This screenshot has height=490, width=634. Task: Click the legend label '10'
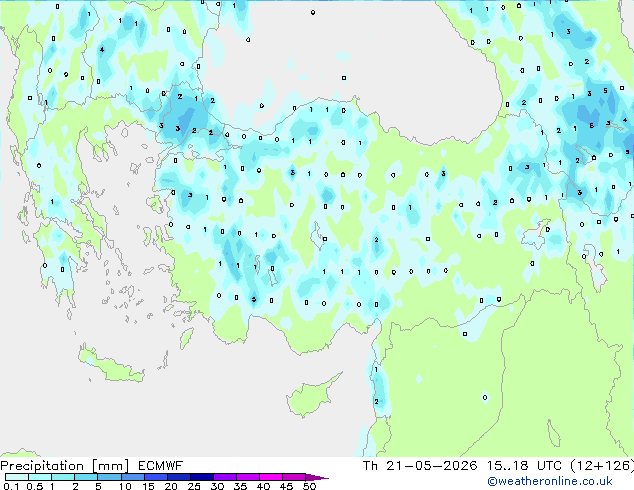(x=125, y=486)
